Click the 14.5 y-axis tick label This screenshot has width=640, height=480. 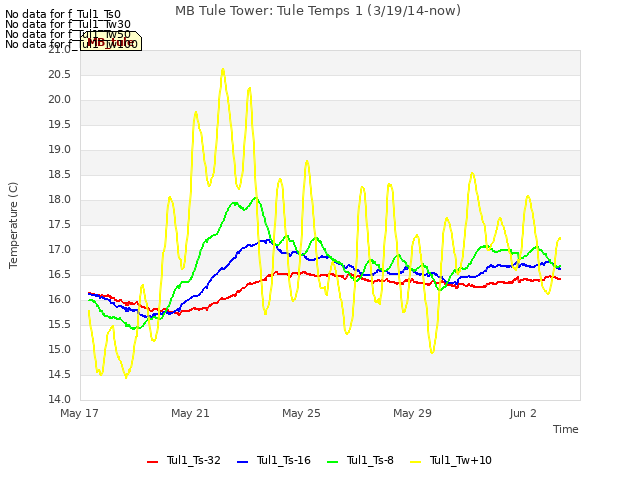[x=60, y=375]
